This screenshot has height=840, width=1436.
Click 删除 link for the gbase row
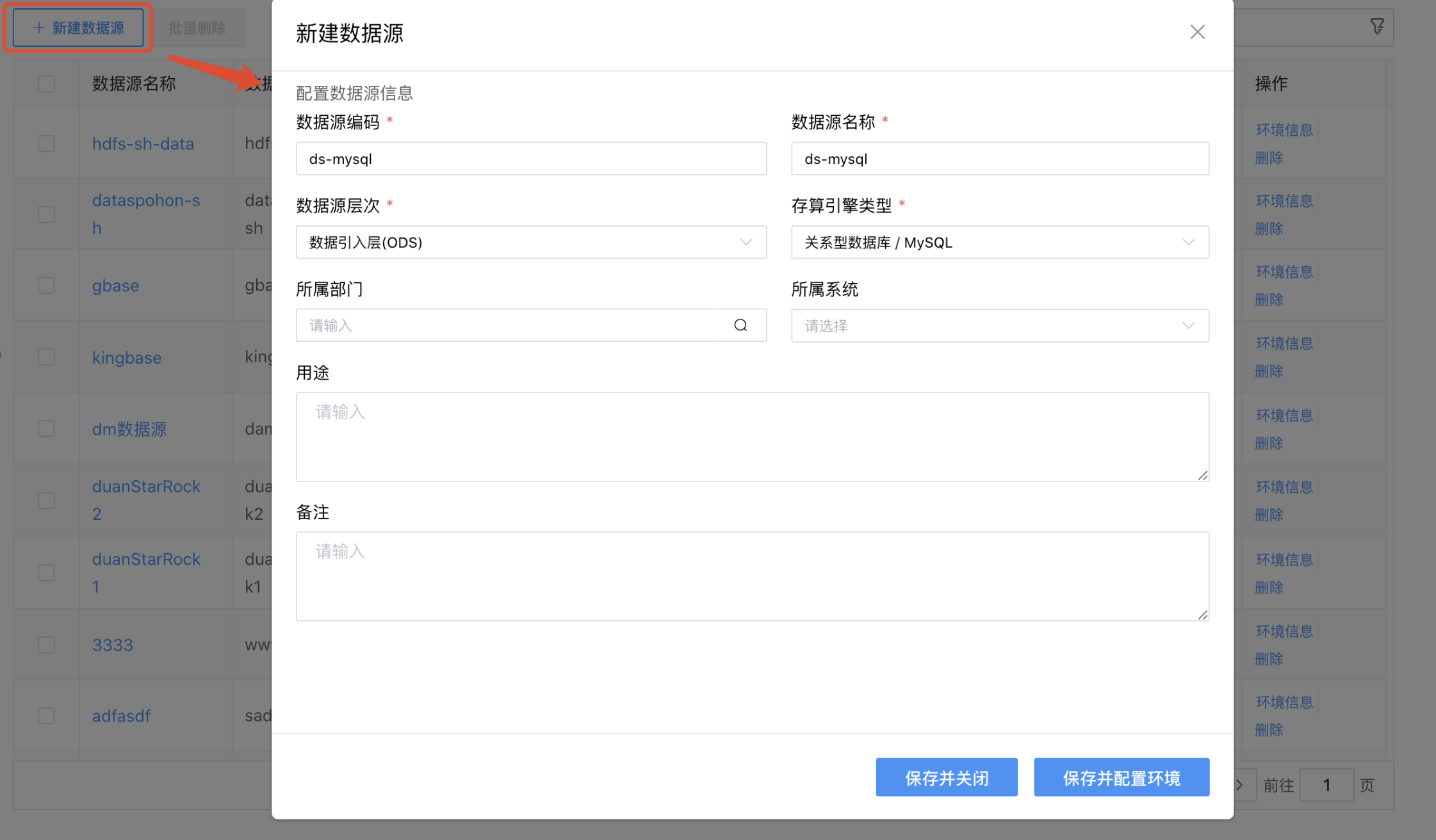point(1269,299)
